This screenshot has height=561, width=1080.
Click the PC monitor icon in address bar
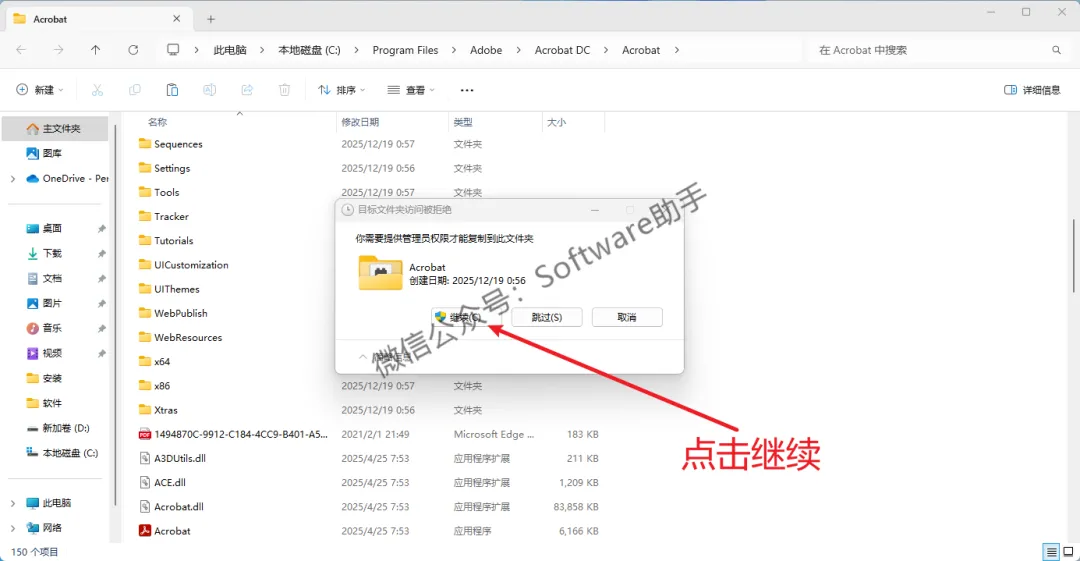tap(173, 50)
